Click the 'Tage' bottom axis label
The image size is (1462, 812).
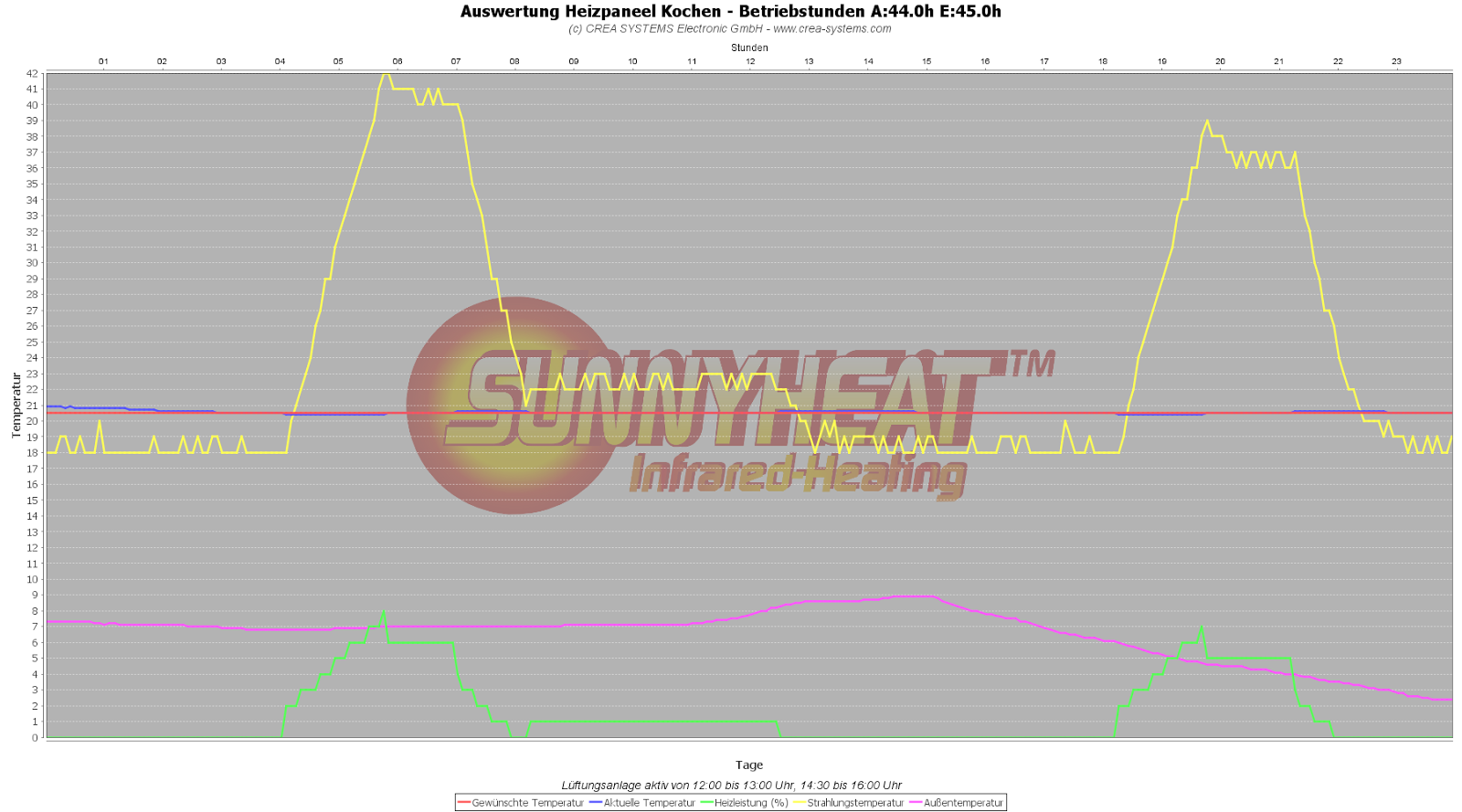tap(749, 765)
